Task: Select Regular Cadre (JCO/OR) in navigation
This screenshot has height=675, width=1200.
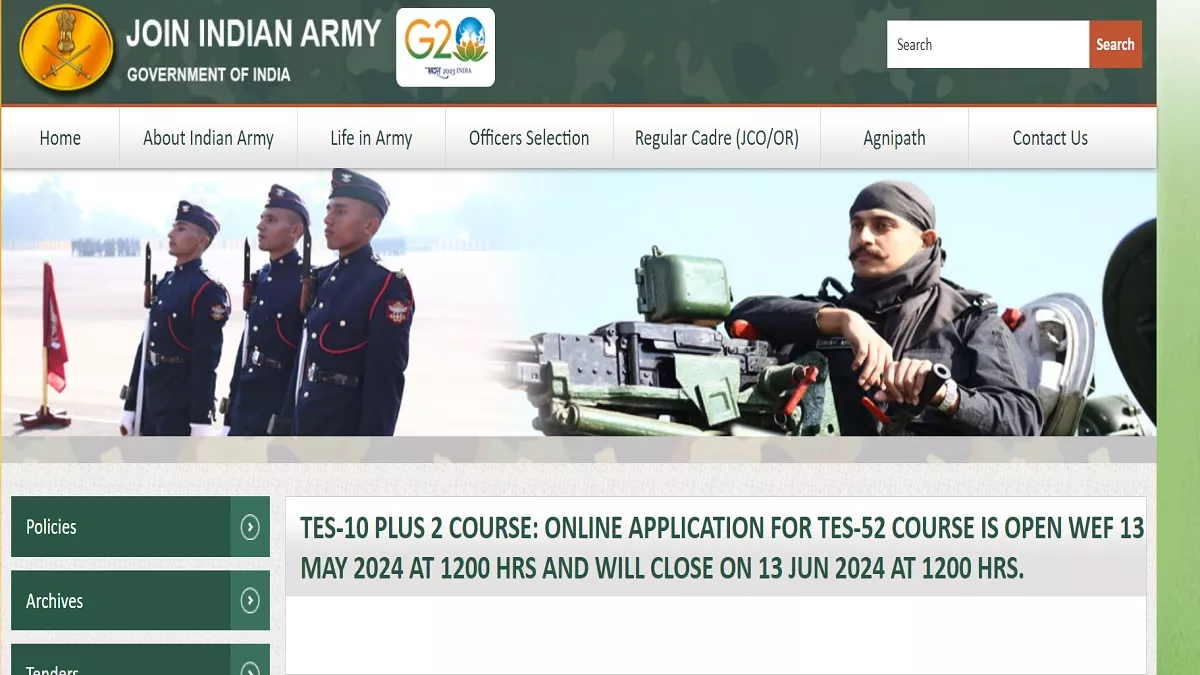Action: (x=716, y=138)
